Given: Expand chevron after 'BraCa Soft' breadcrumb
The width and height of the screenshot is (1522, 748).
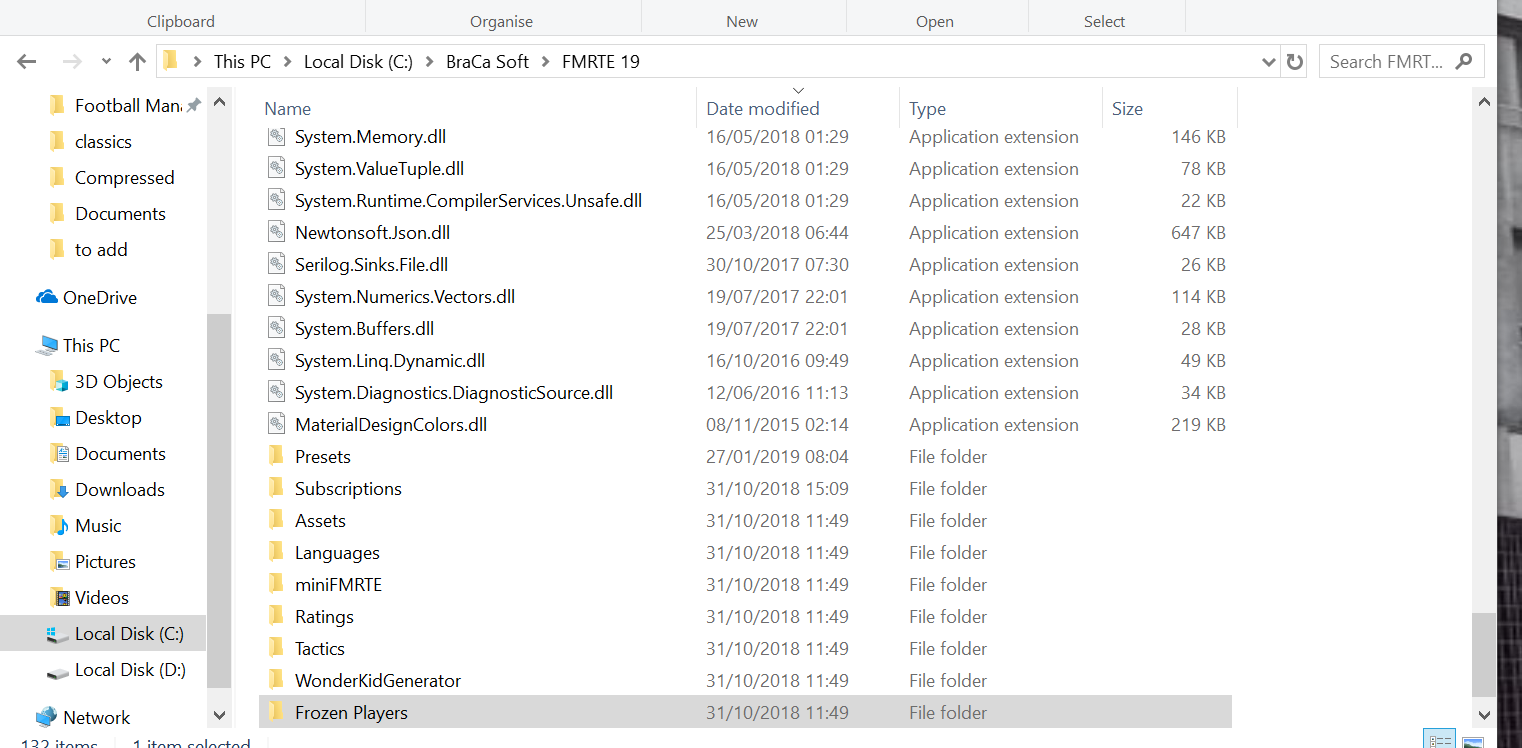Looking at the screenshot, I should pos(545,62).
